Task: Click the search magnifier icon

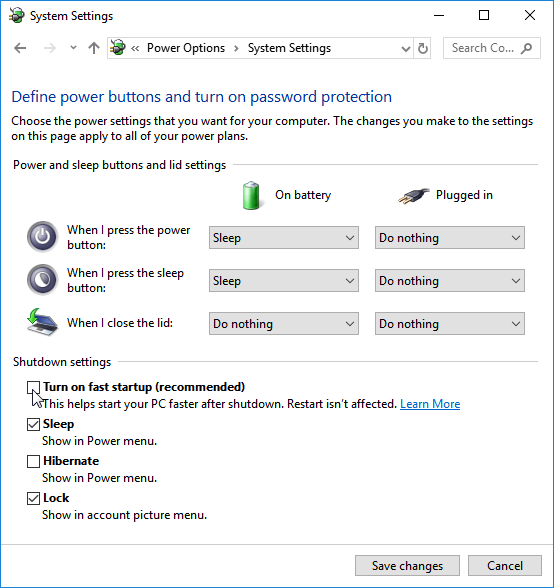Action: pyautogui.click(x=527, y=48)
